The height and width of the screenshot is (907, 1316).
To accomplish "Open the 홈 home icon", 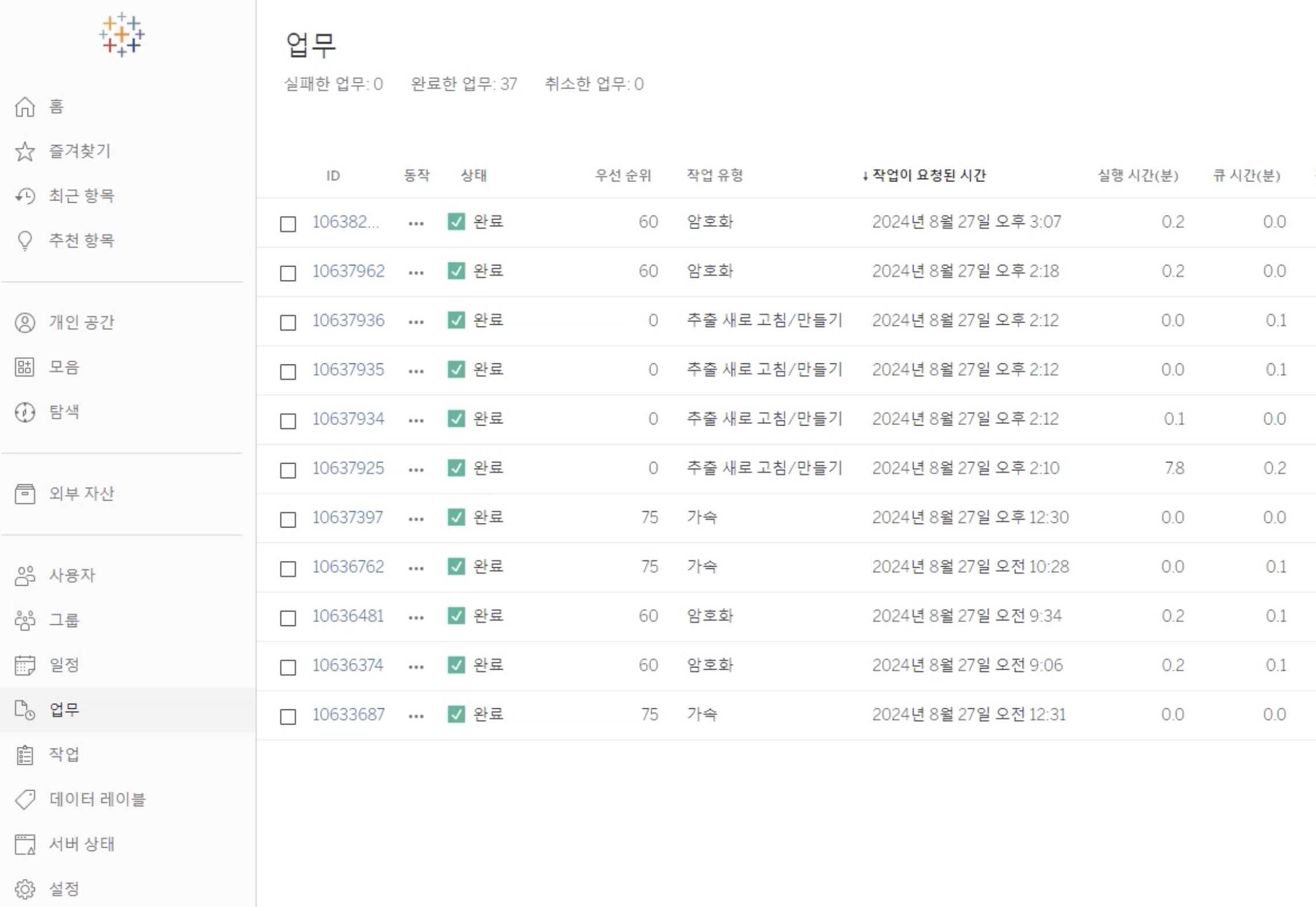I will click(25, 107).
